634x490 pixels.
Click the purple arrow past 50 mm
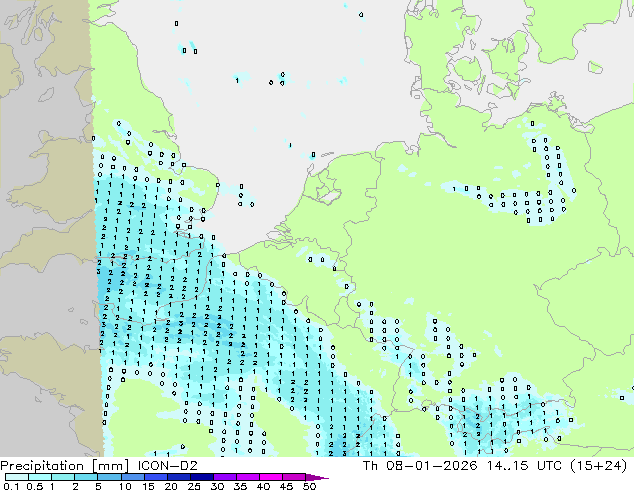click(317, 477)
